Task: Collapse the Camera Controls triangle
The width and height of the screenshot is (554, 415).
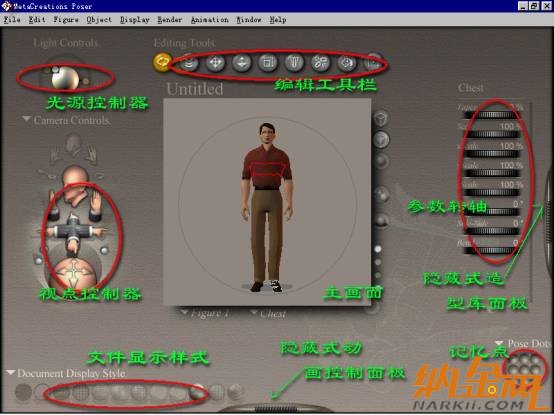Action: point(26,119)
